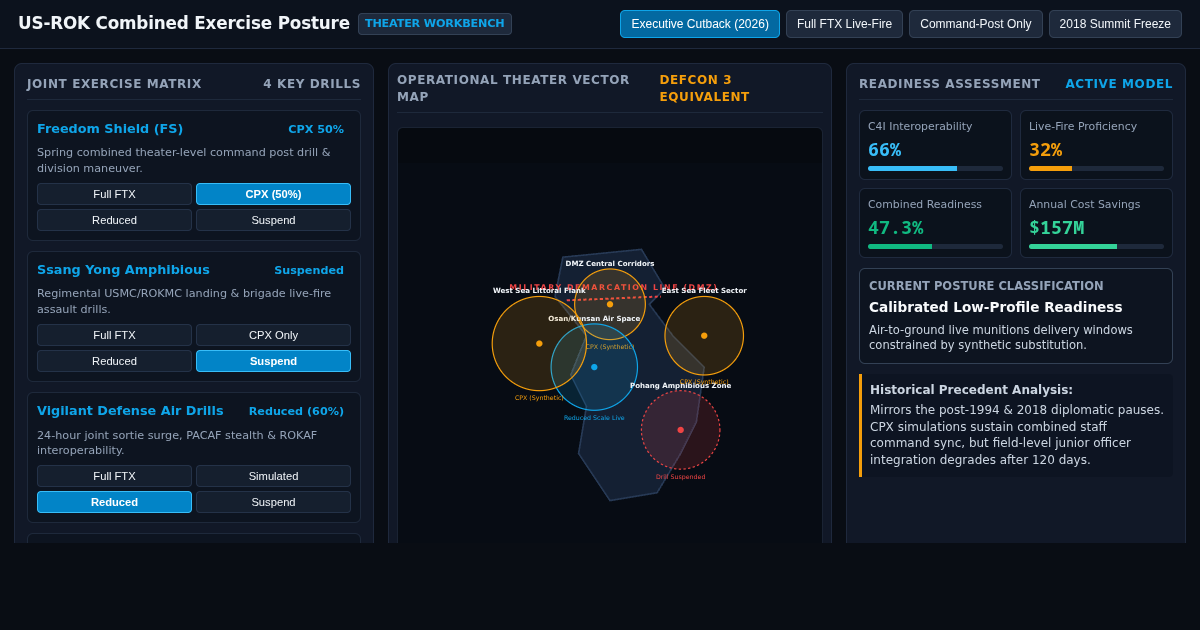The height and width of the screenshot is (630, 1200).
Task: Click the THEATER WORKBENCH badge
Action: point(435,24)
